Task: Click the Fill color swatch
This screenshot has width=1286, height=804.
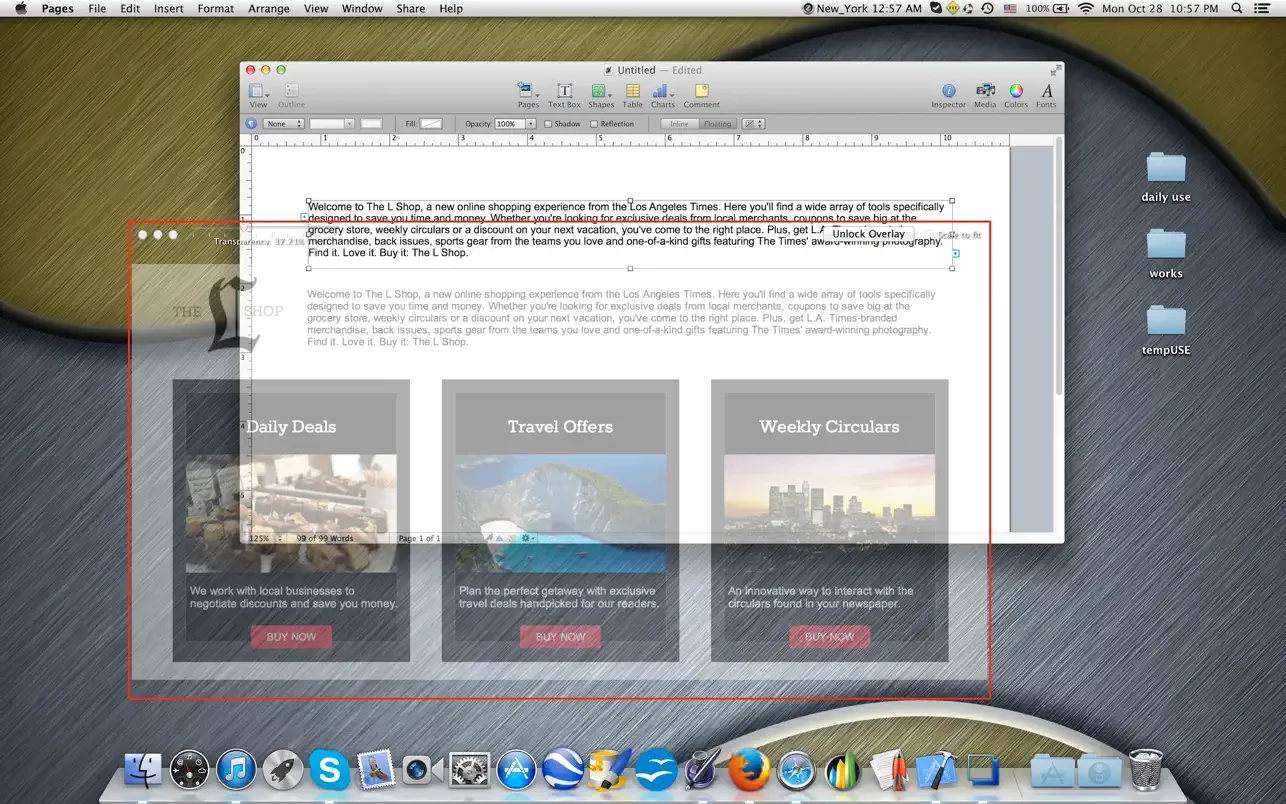Action: click(x=431, y=124)
